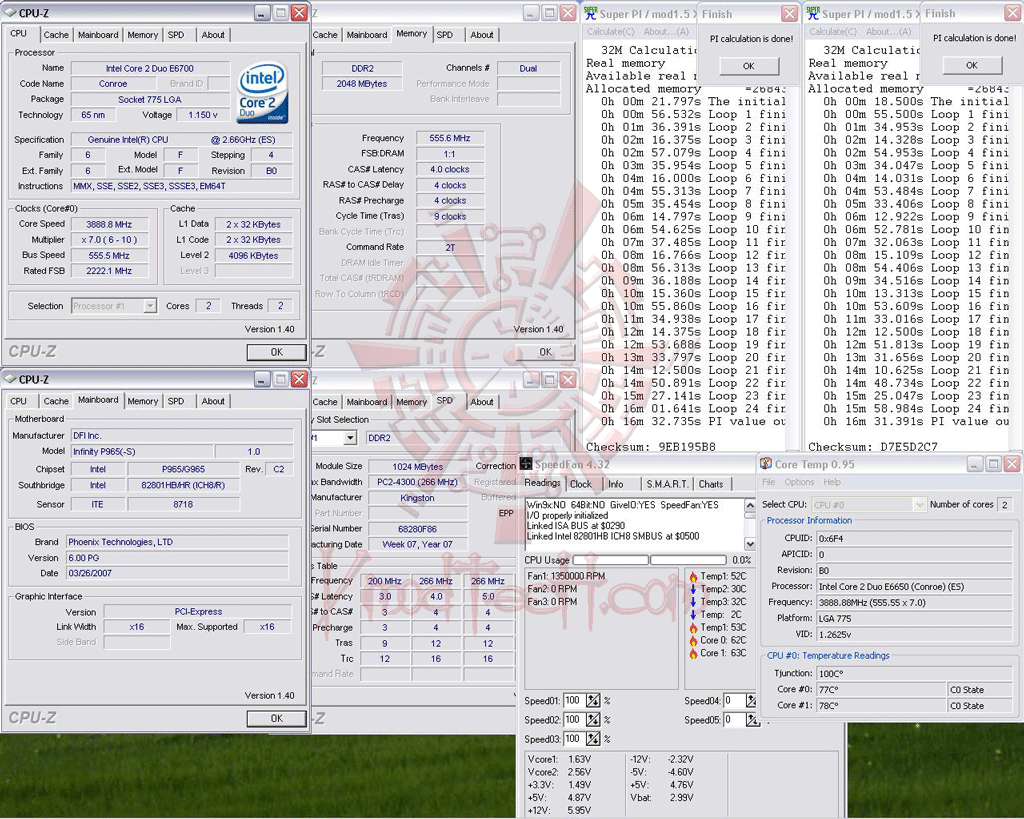Click OK in the left Finish dialog
The height and width of the screenshot is (819, 1024).
tap(748, 66)
